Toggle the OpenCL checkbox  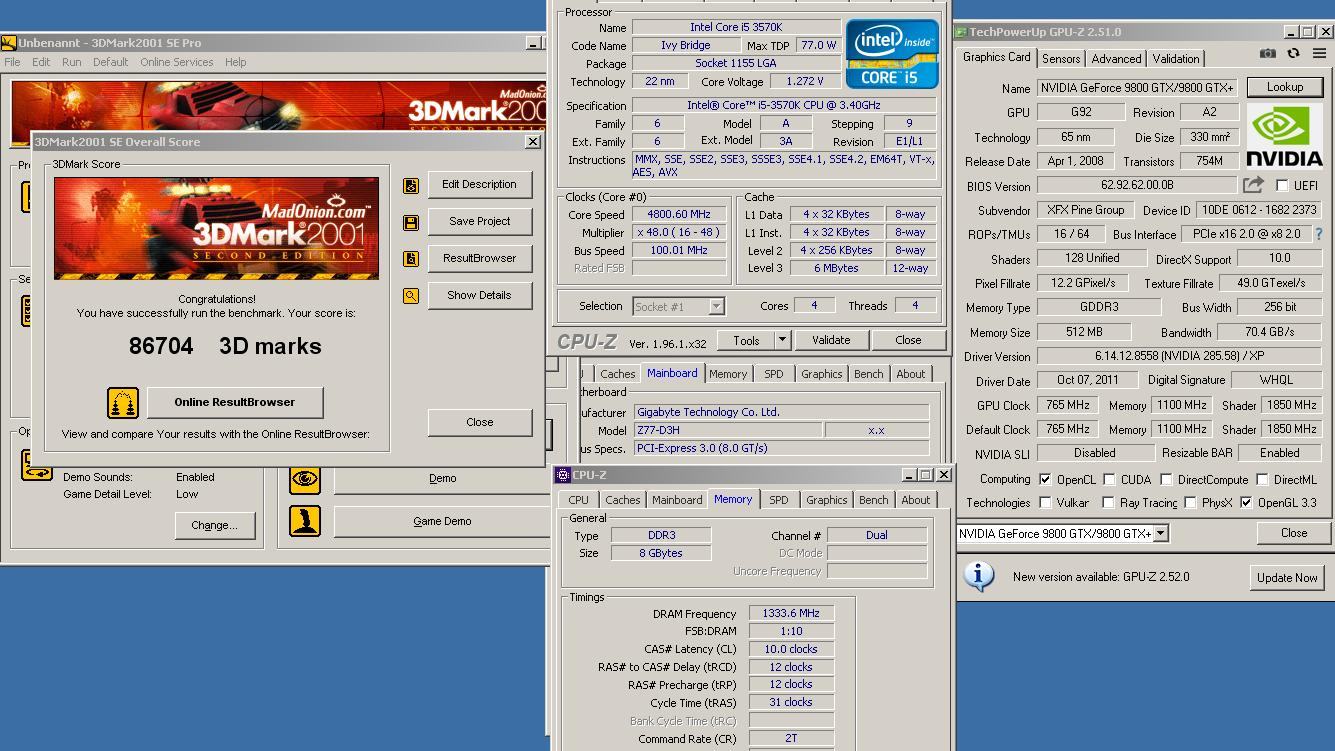point(1045,480)
